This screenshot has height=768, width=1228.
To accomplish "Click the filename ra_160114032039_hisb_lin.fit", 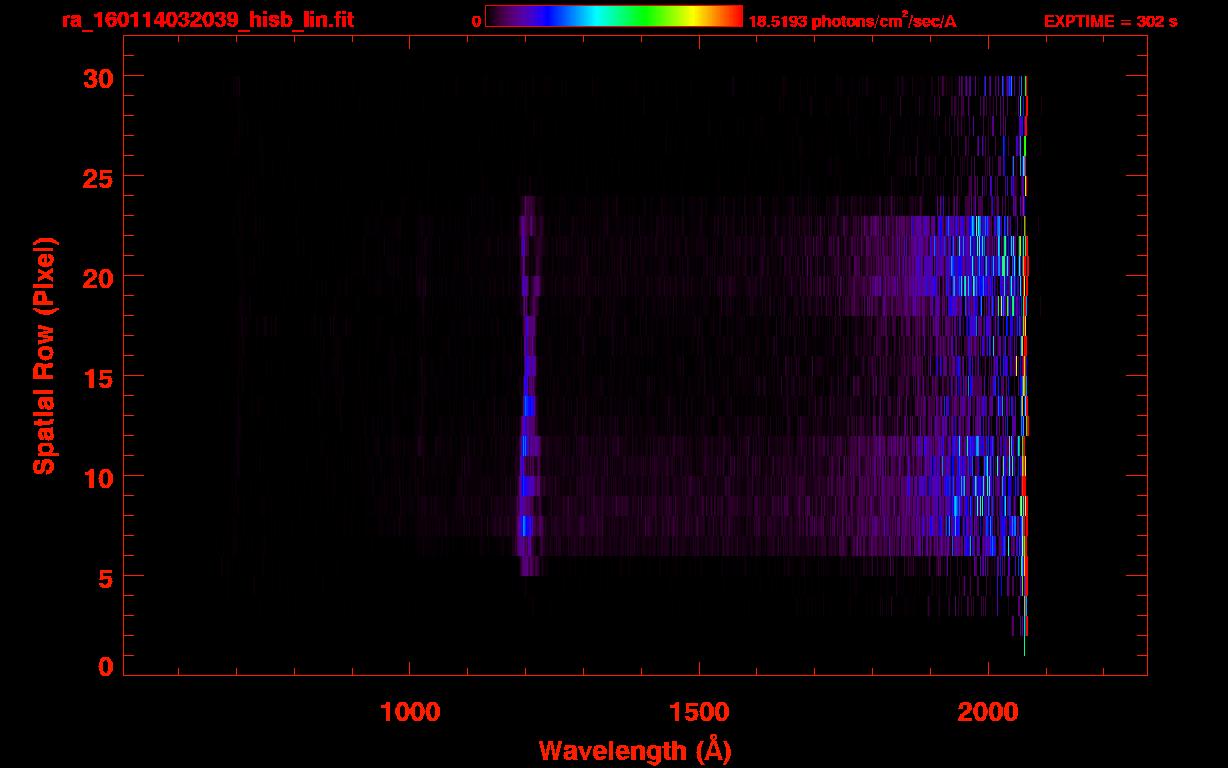I will tap(208, 20).
